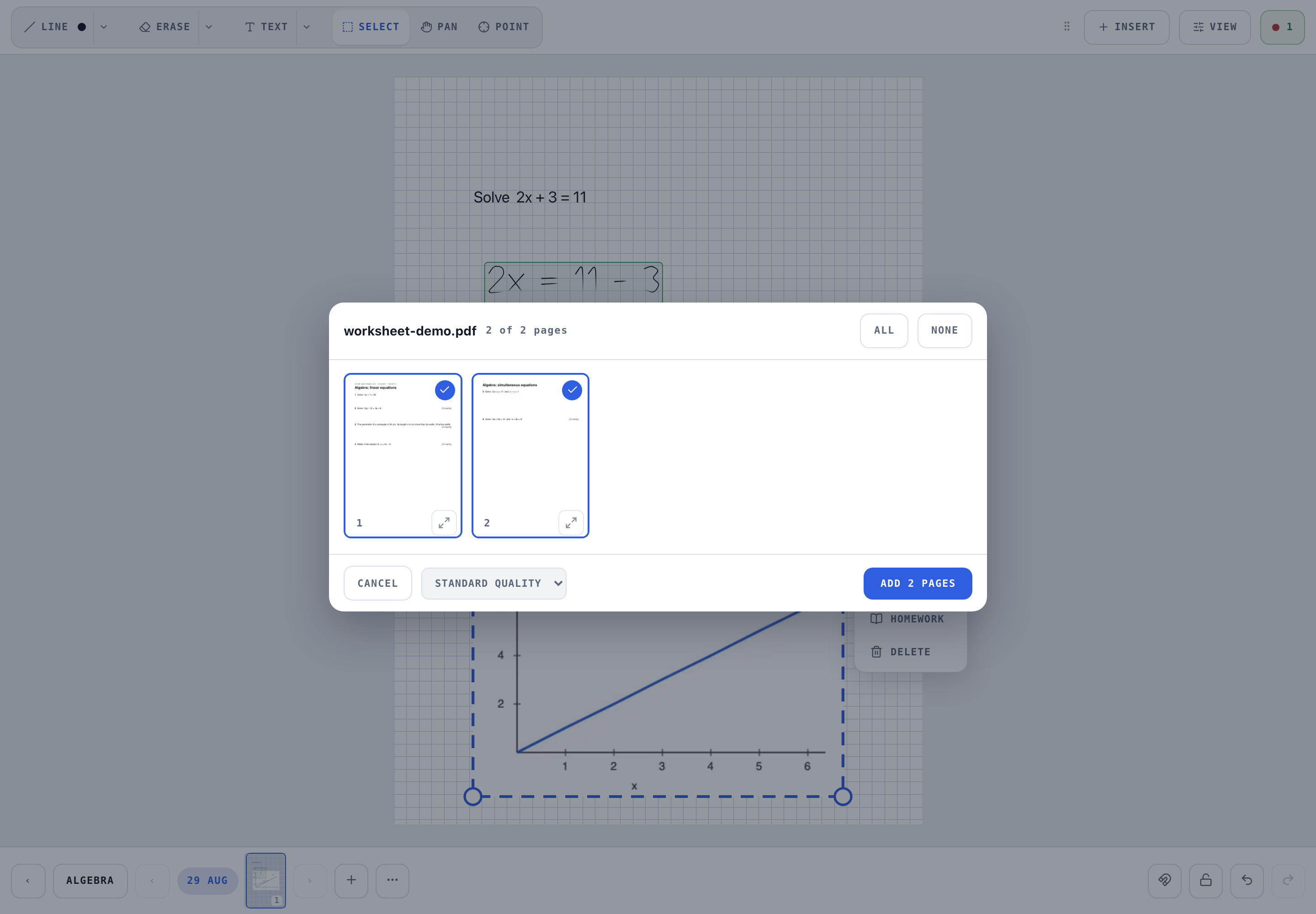Open the Insert menu
Image resolution: width=1316 pixels, height=914 pixels.
coord(1126,27)
